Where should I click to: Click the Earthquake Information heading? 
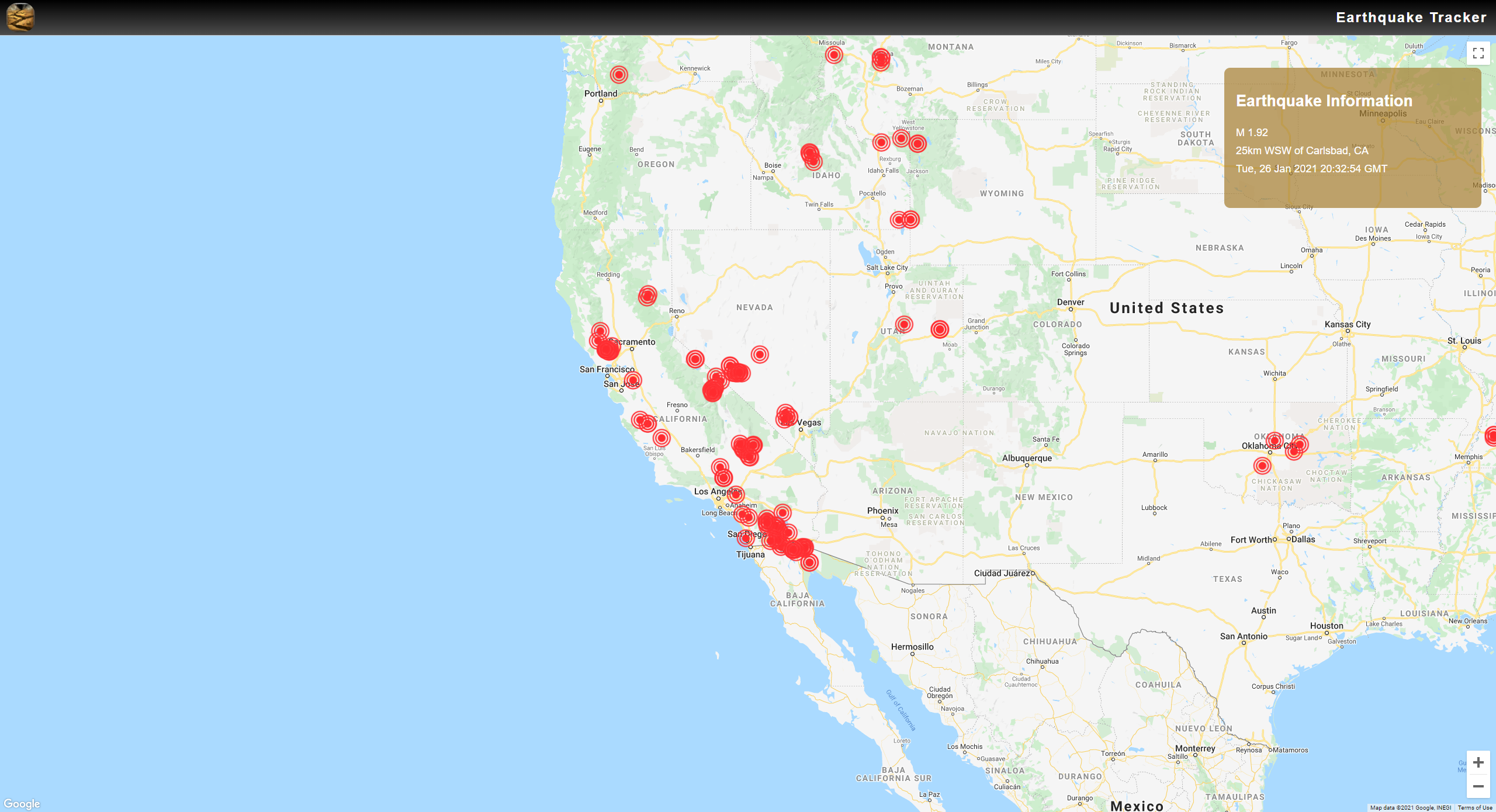pyautogui.click(x=1324, y=100)
